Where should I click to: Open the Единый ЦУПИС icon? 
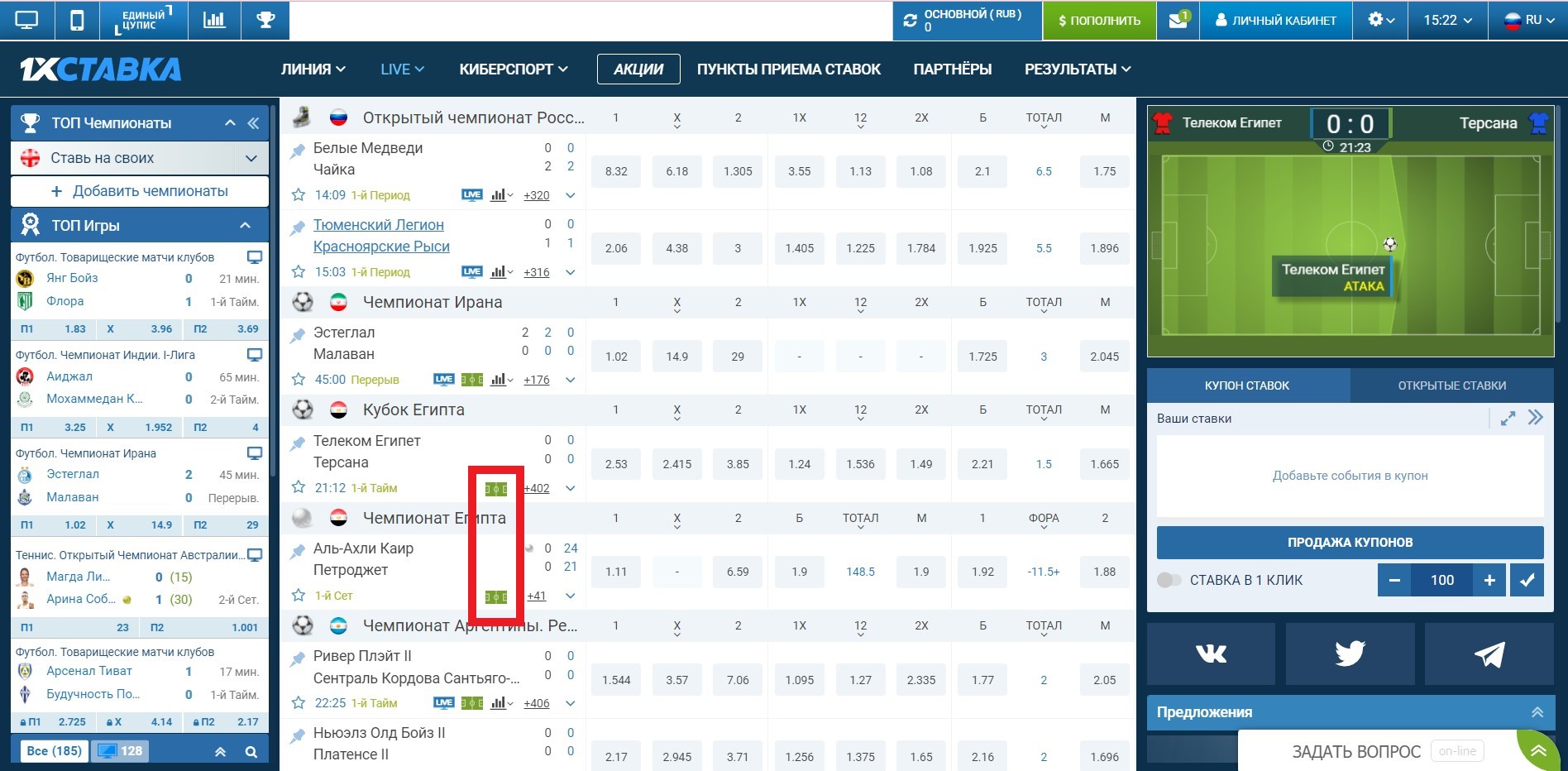pos(143,20)
